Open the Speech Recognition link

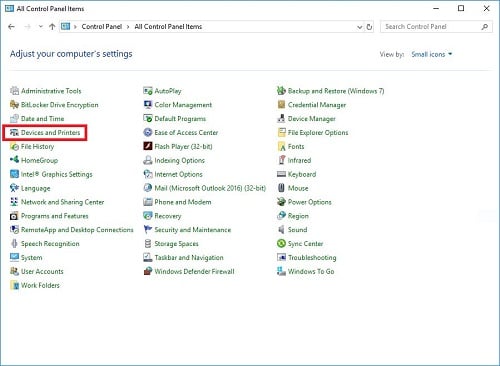50,244
